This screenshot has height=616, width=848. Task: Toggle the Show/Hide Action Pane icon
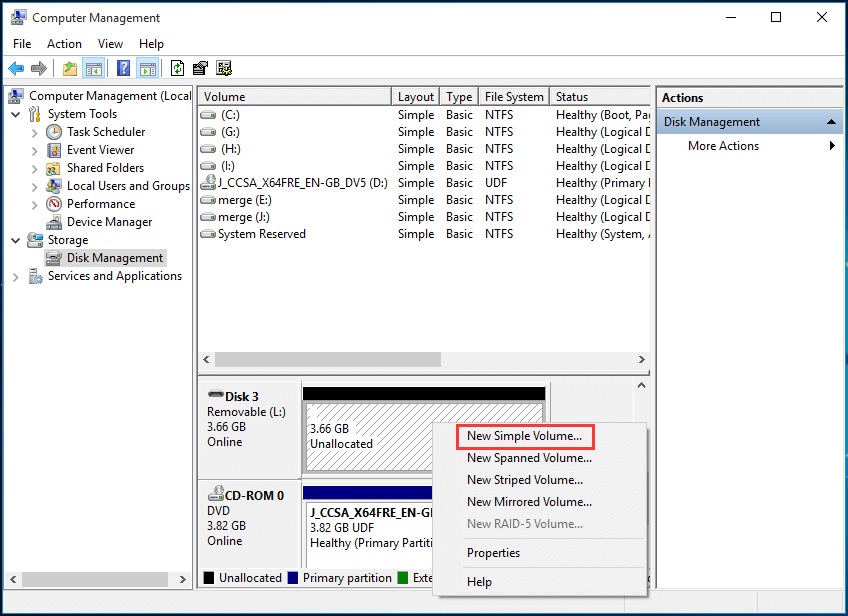(x=147, y=68)
